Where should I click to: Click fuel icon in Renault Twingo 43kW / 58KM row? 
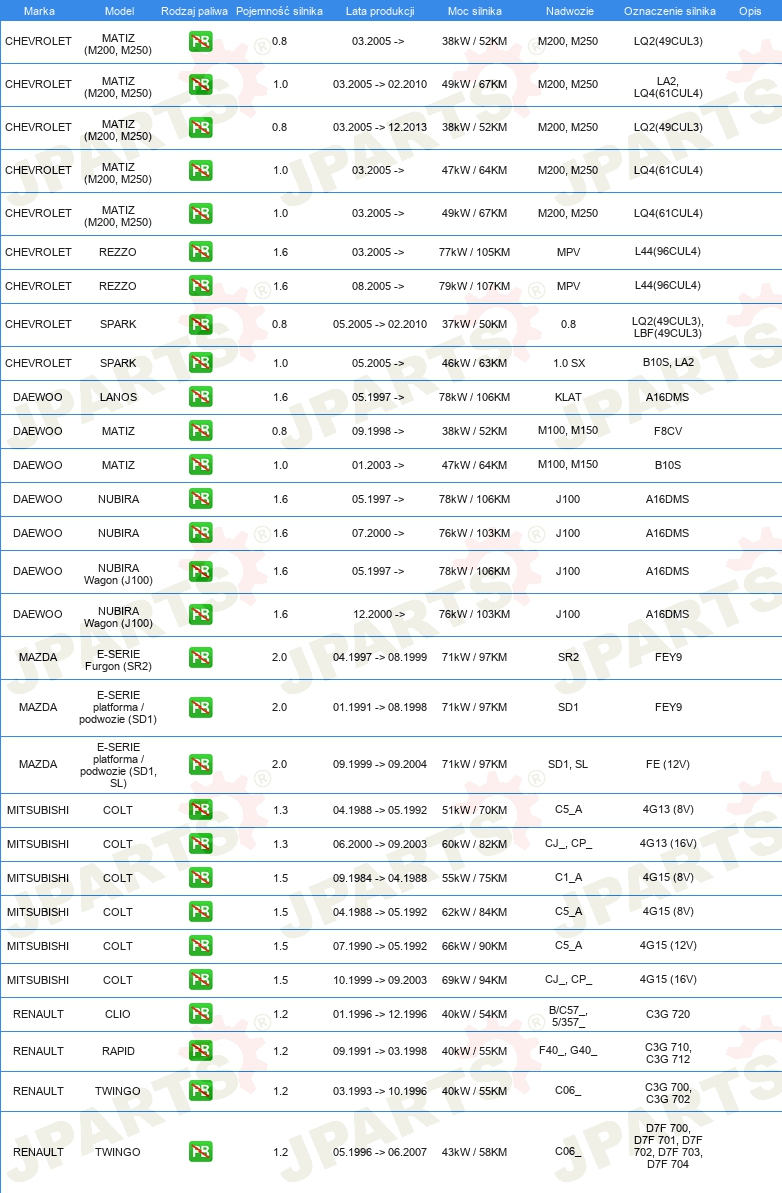(201, 1152)
